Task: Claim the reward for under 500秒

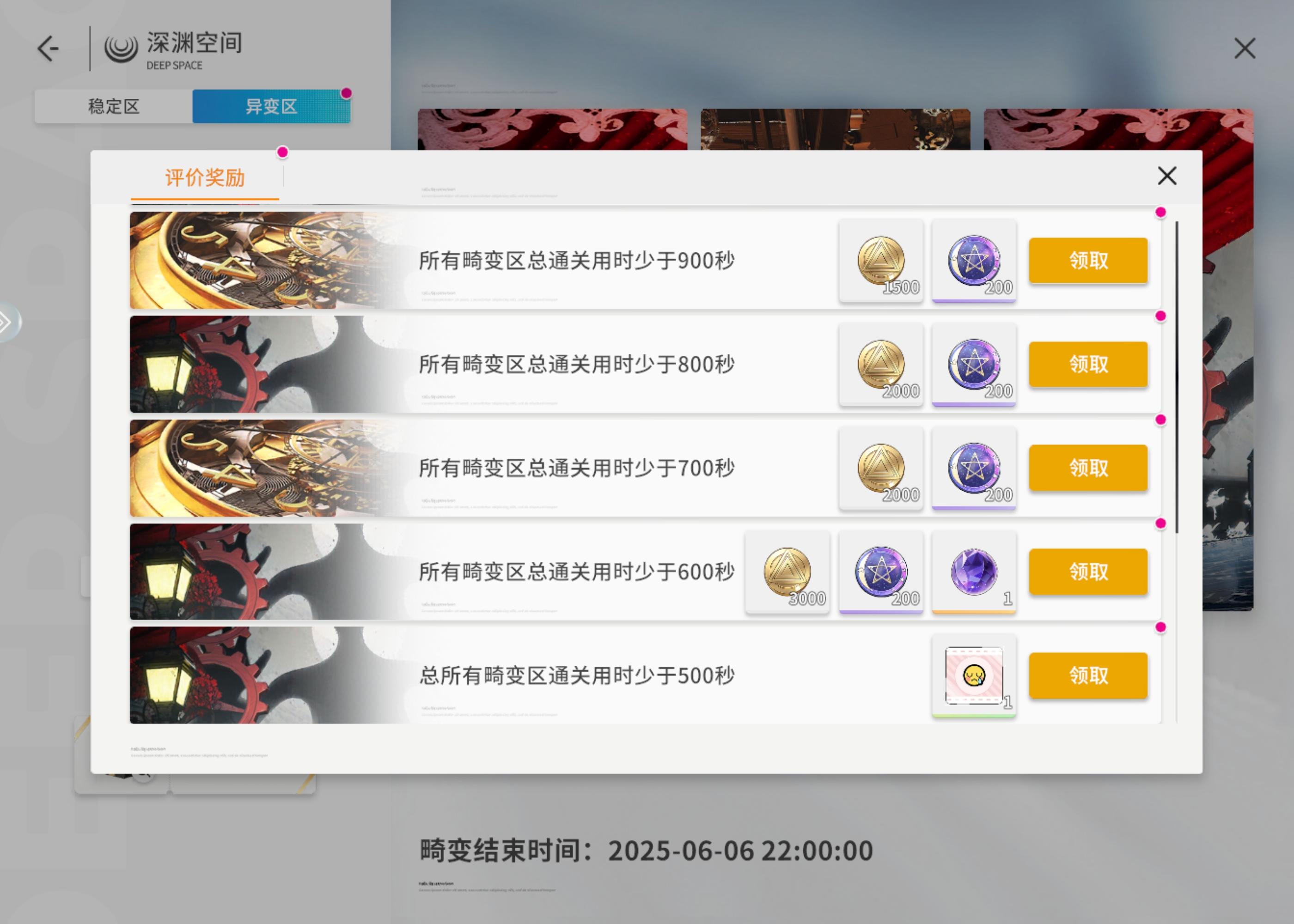Action: (1088, 675)
